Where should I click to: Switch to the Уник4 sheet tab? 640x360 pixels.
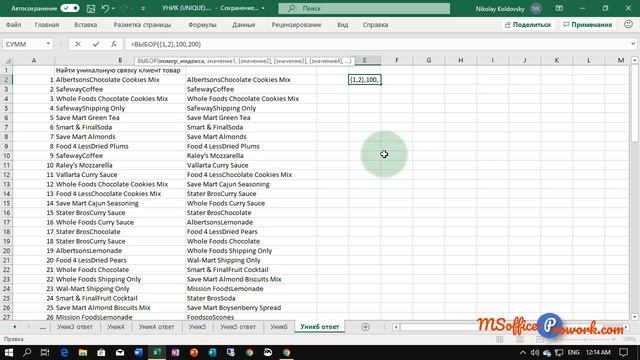[x=116, y=327]
